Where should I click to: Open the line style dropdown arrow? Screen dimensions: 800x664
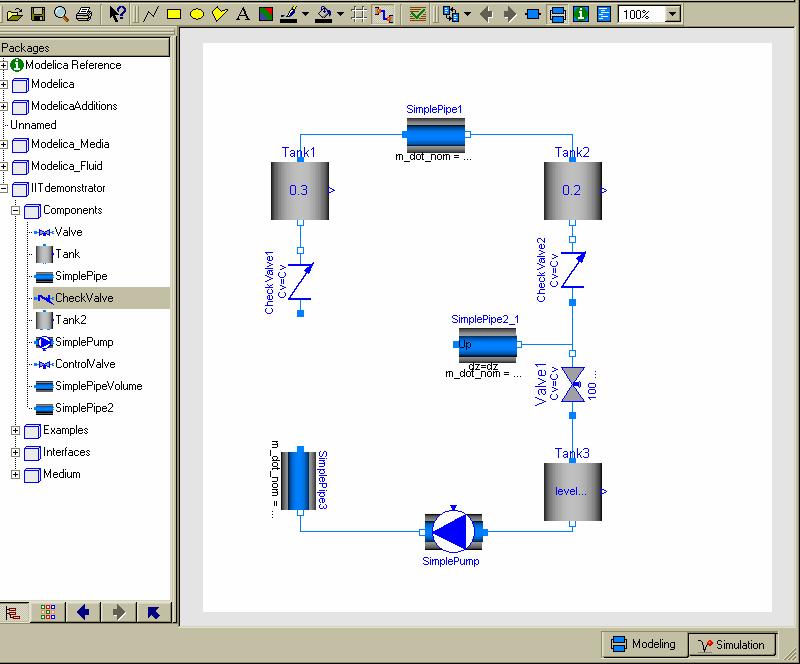305,14
